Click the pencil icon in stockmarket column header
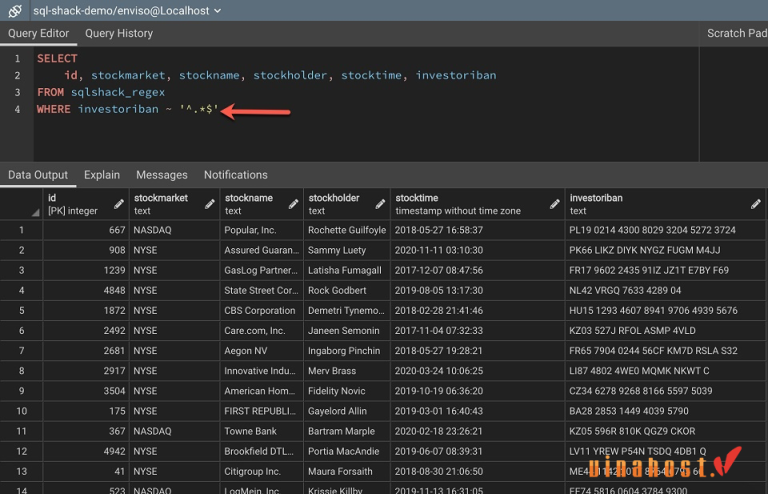768x494 pixels. pyautogui.click(x=209, y=204)
